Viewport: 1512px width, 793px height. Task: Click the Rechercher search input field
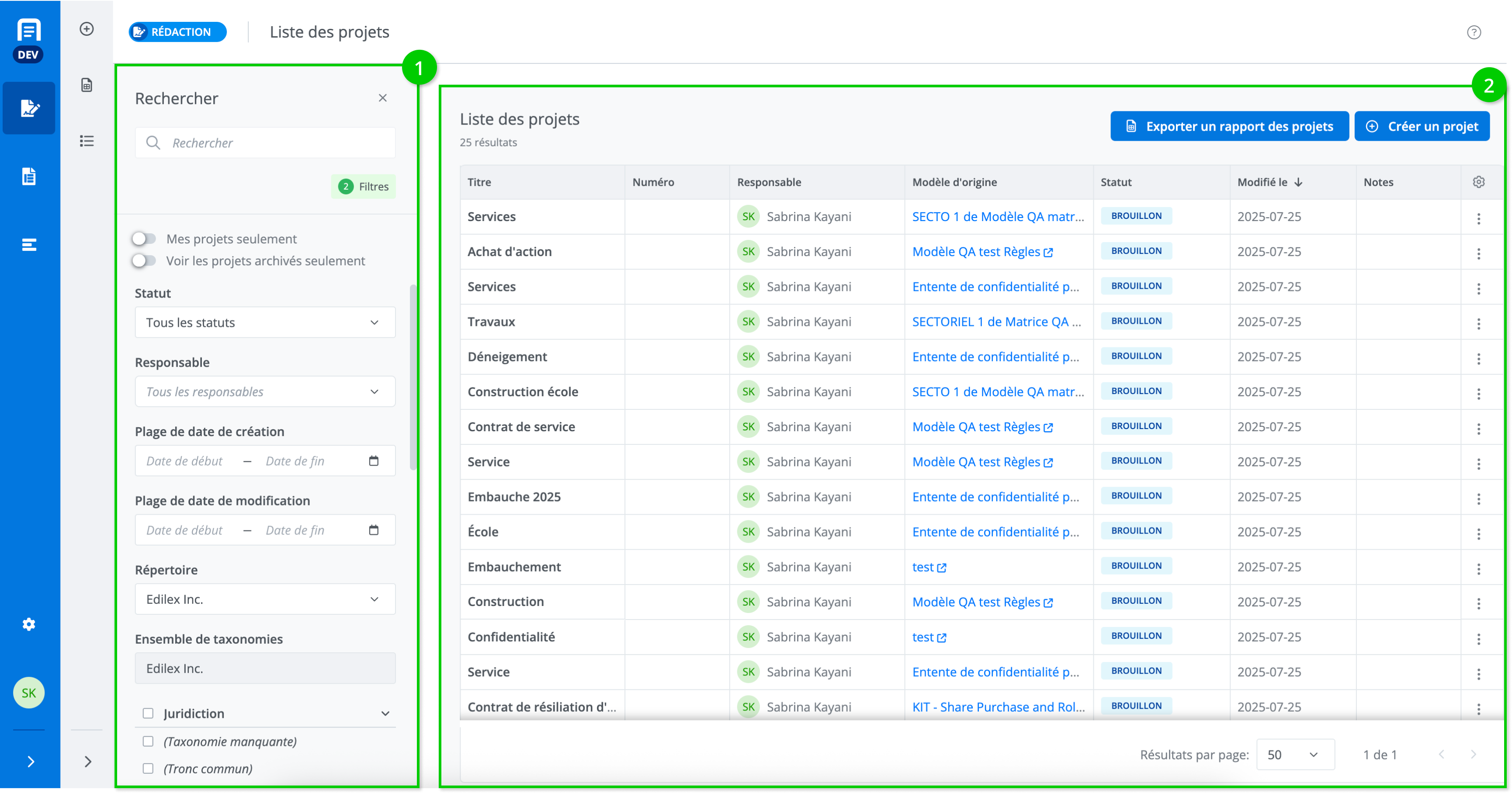point(276,142)
